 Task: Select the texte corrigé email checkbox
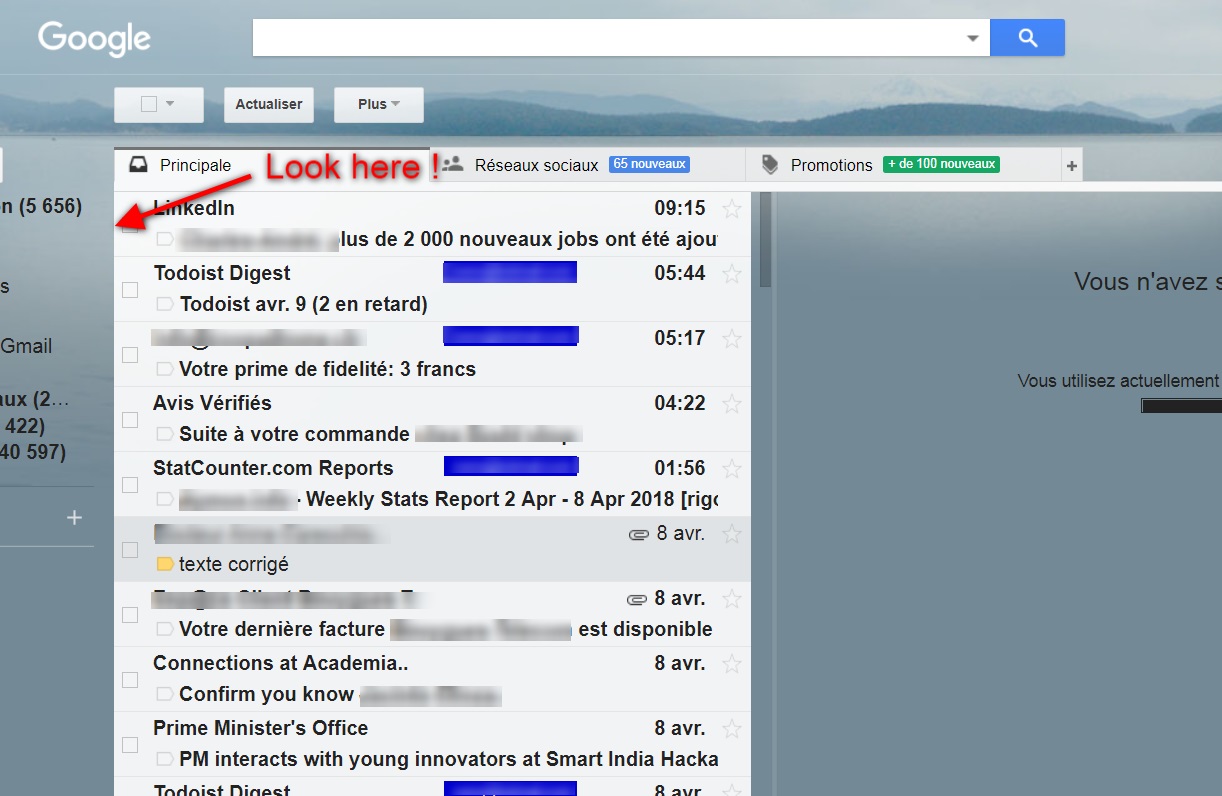click(130, 550)
